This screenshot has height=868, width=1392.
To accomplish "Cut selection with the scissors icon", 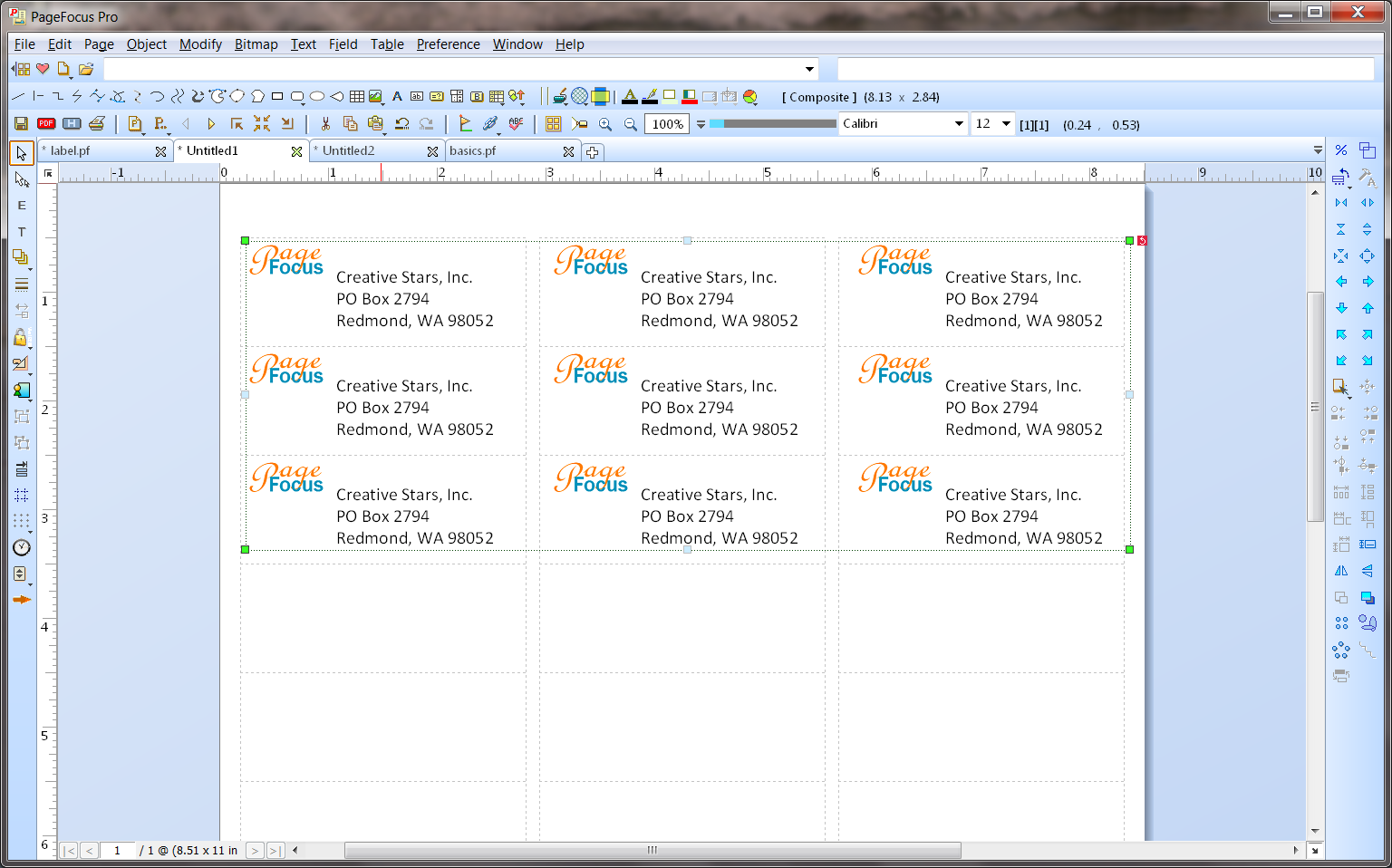I will [325, 124].
